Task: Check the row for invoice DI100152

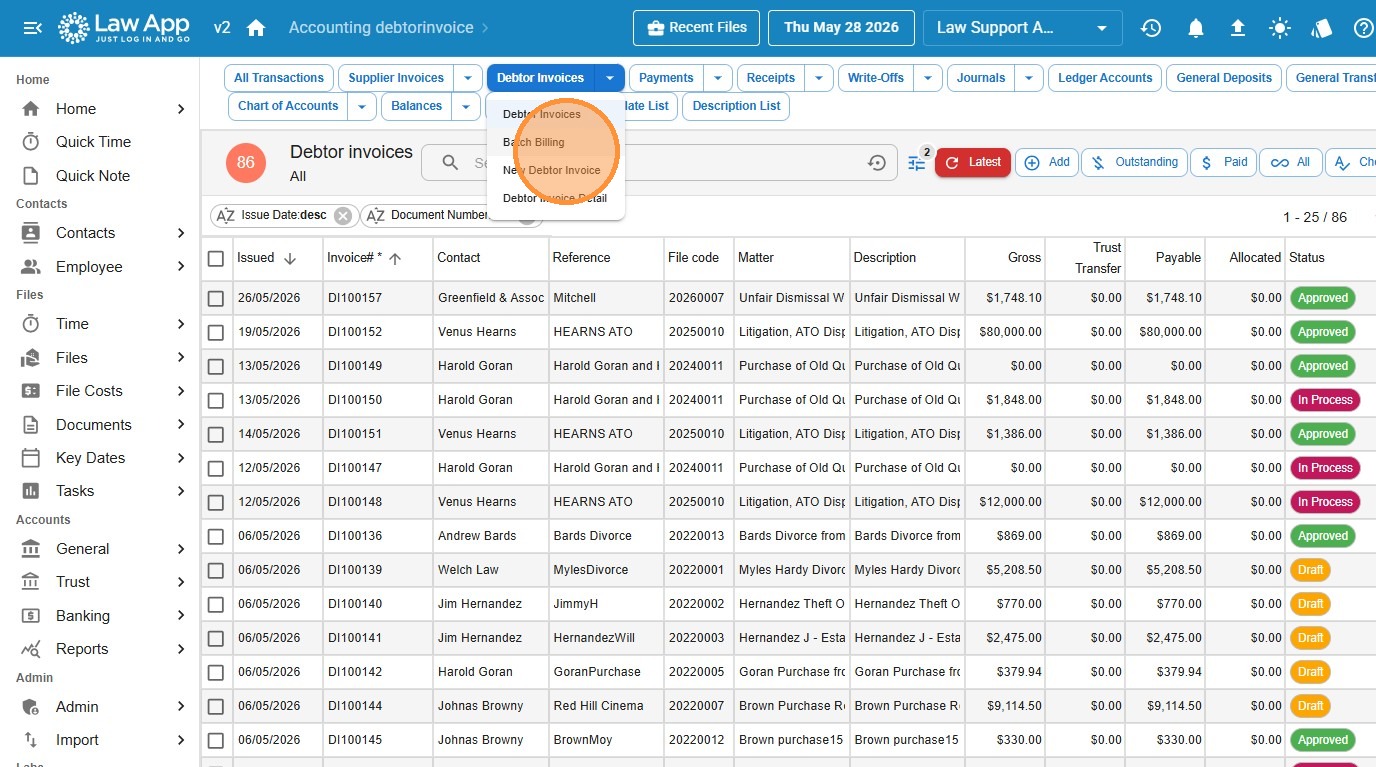Action: (216, 332)
